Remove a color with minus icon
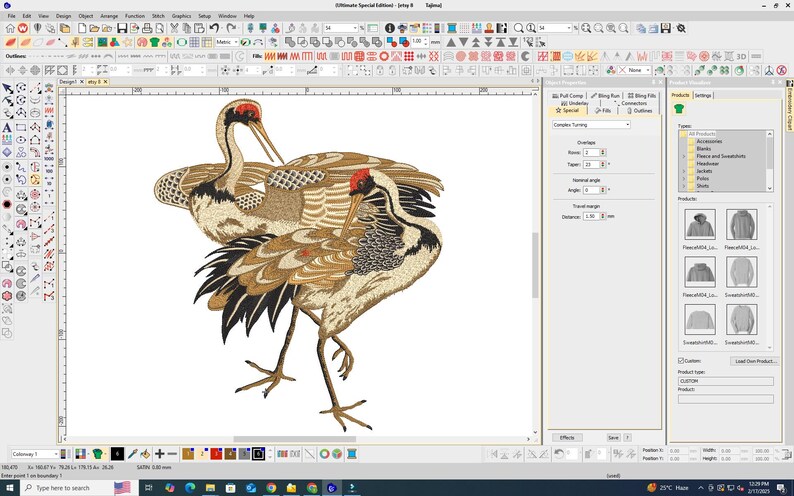 pyautogui.click(x=172, y=454)
